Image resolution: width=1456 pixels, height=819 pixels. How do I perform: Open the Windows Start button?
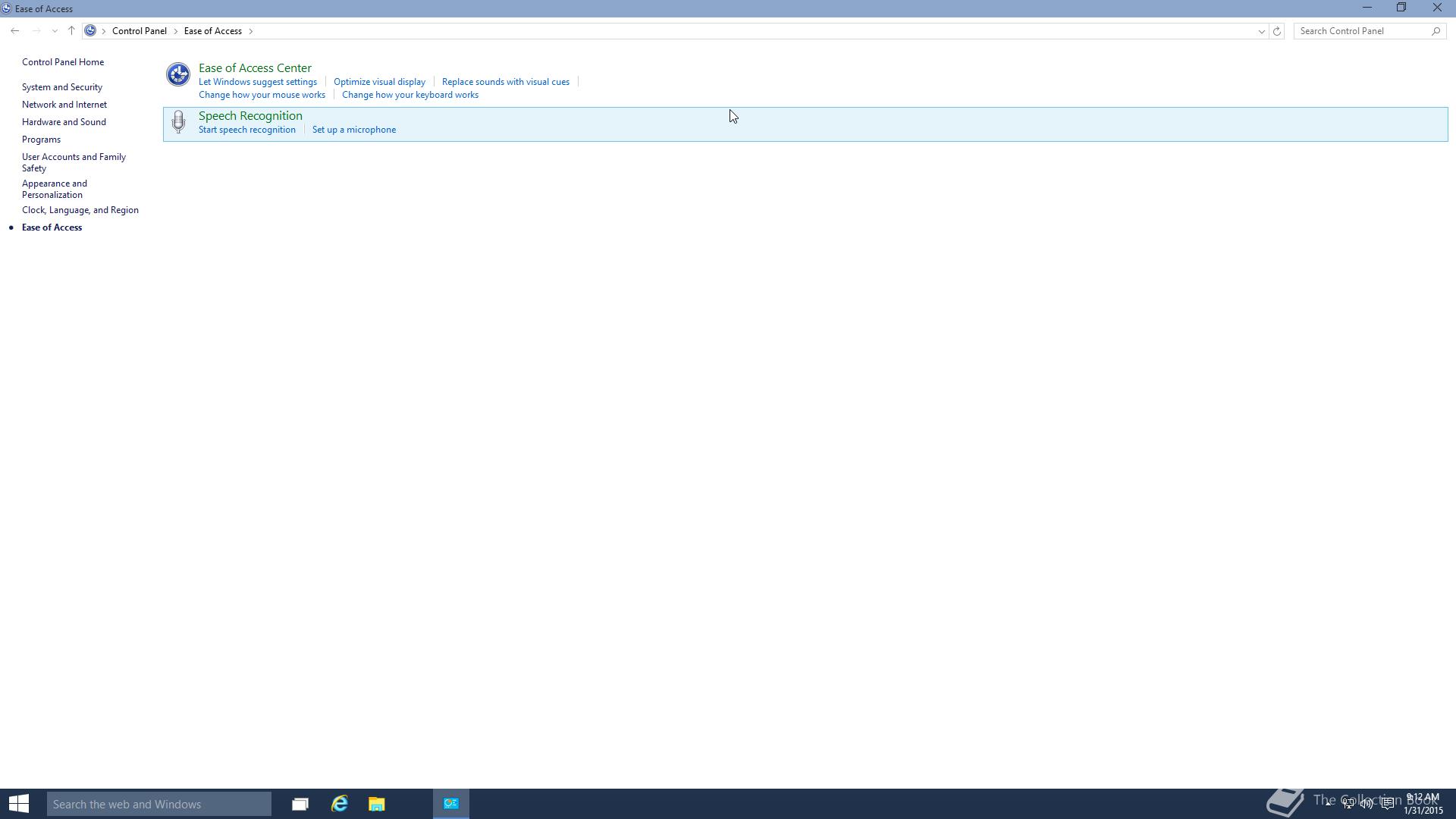[x=19, y=804]
